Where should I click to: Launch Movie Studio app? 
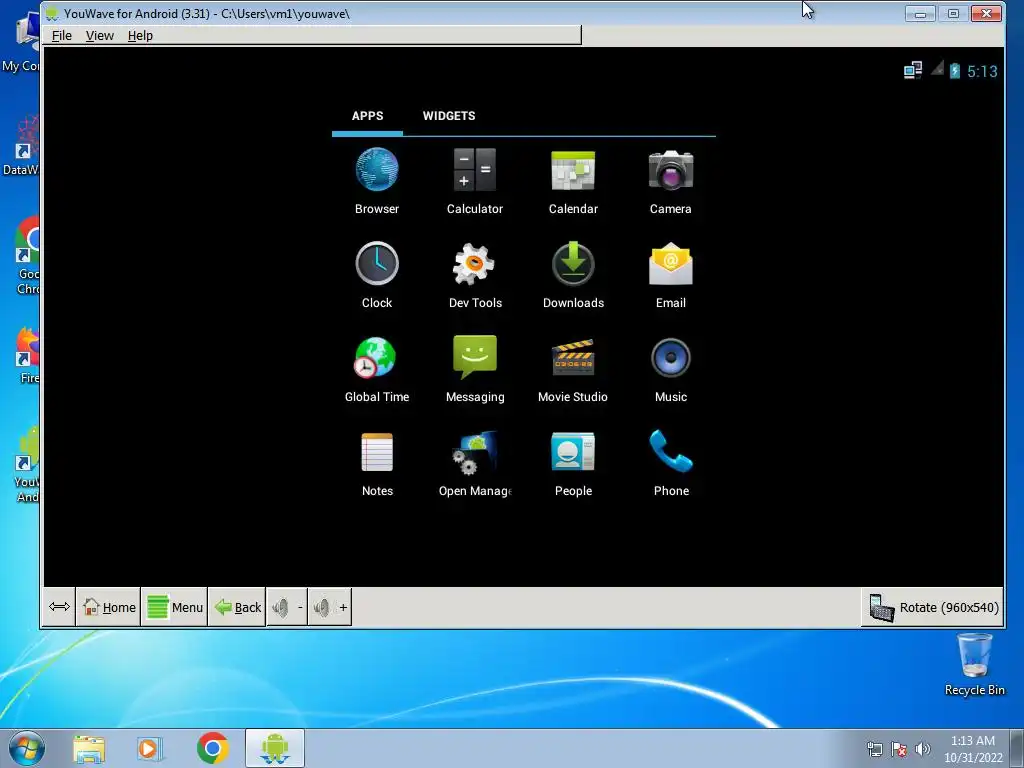click(x=573, y=369)
